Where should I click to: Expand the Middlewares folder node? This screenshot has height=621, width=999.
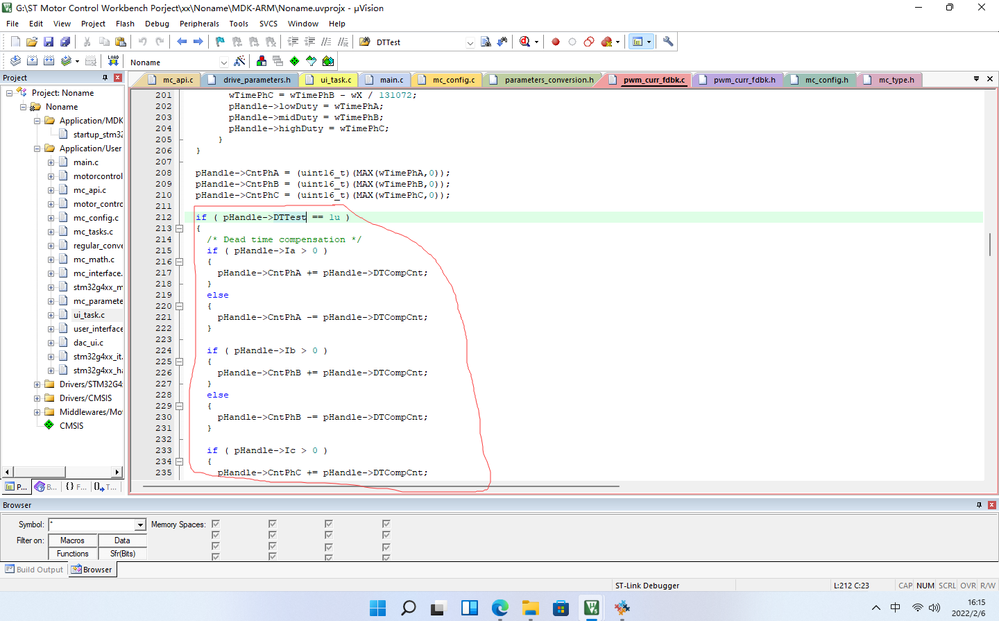point(37,412)
